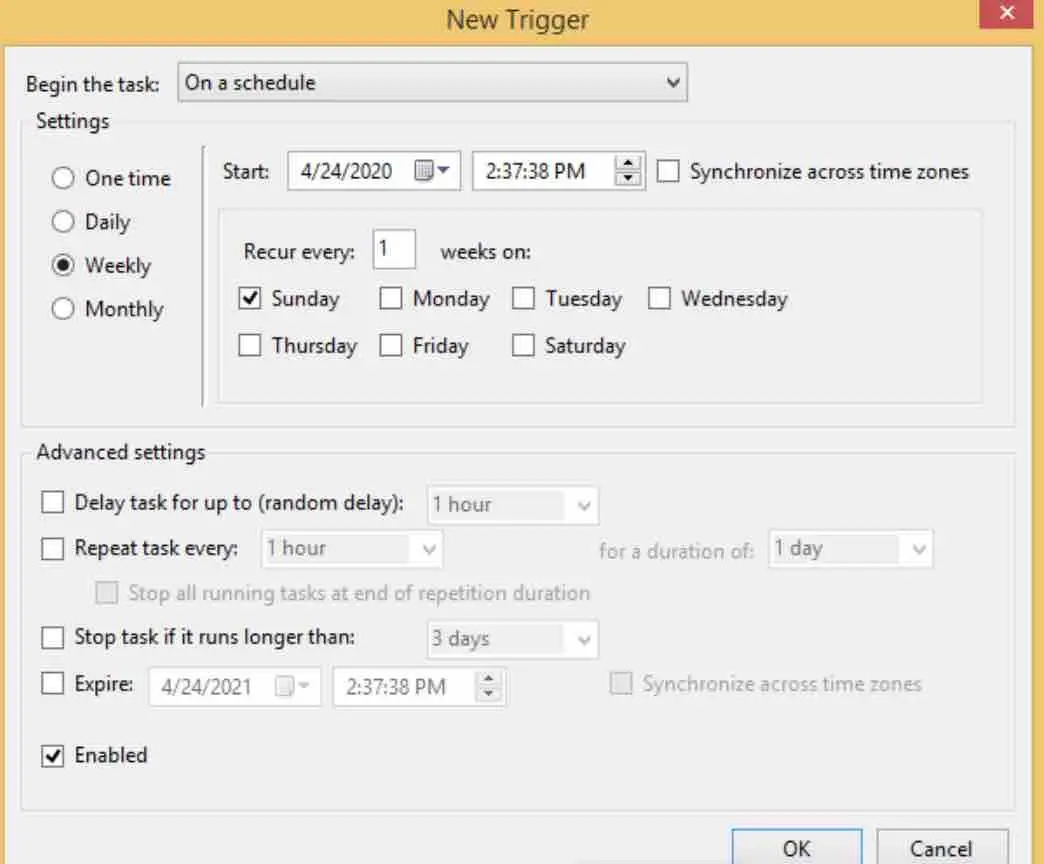The height and width of the screenshot is (864, 1044).
Task: Enable the Expire checkbox
Action: click(53, 684)
